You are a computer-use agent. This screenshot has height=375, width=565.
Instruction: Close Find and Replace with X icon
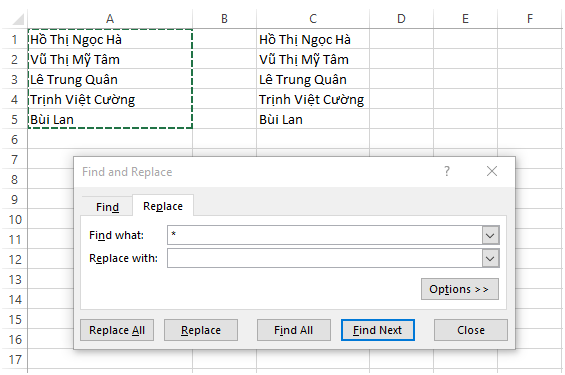point(491,171)
